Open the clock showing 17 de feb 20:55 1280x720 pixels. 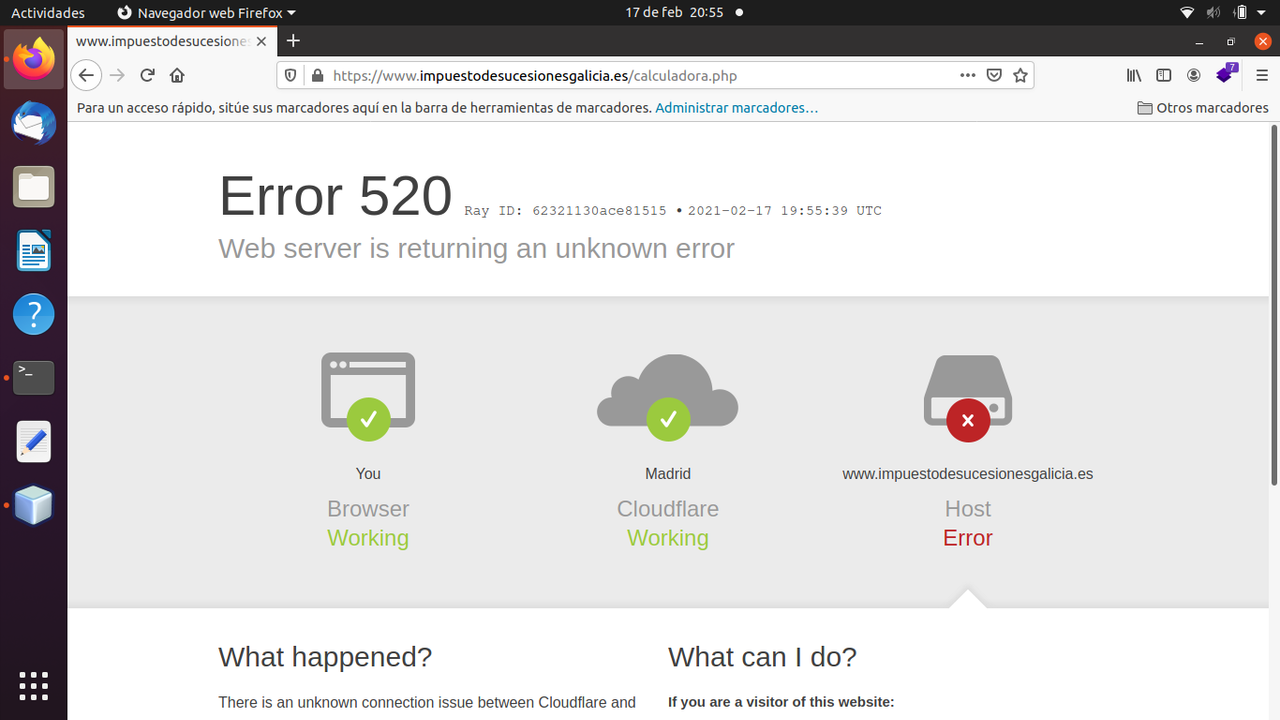(x=674, y=13)
